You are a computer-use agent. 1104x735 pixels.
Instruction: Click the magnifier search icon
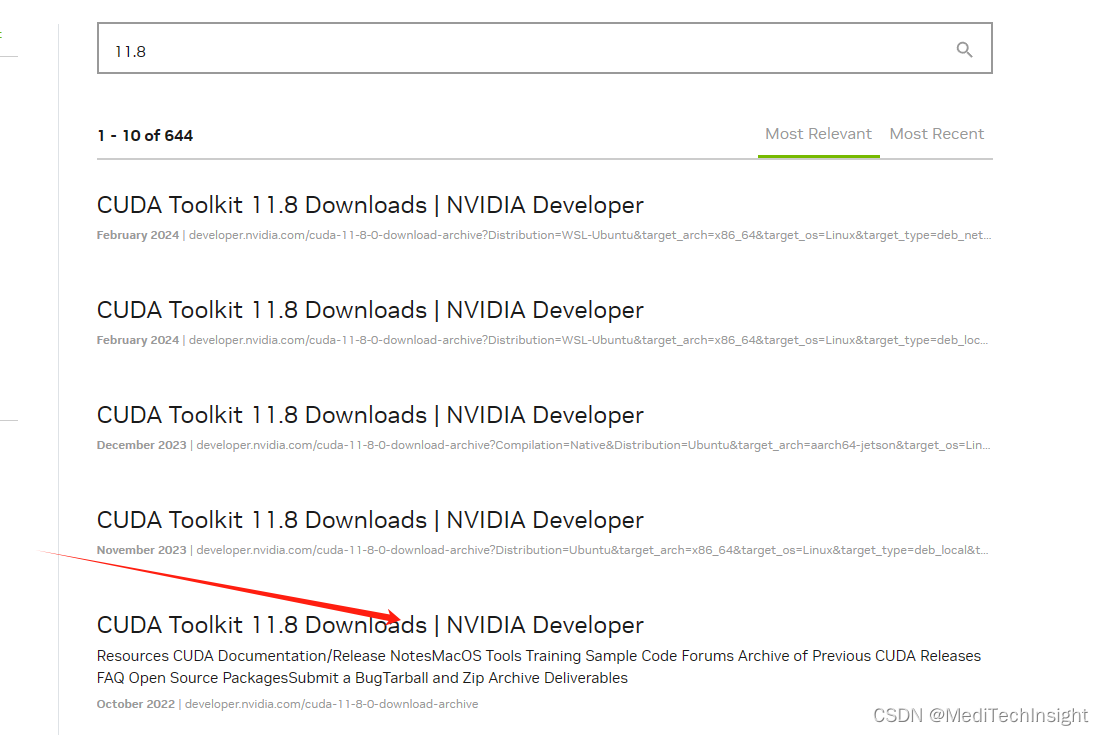tap(964, 49)
